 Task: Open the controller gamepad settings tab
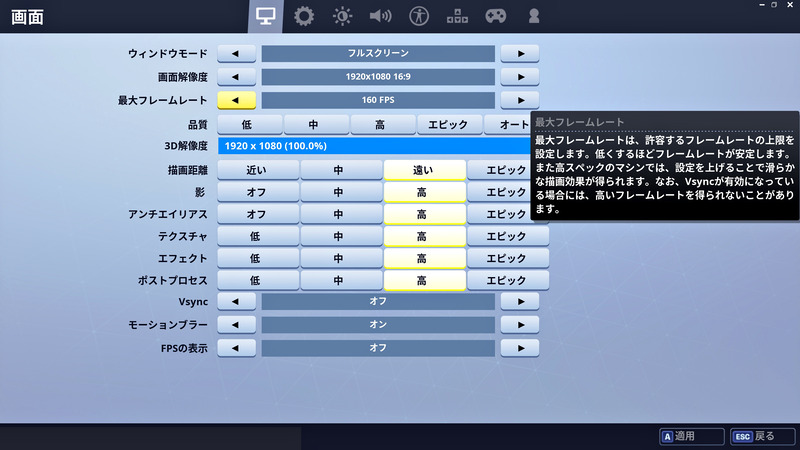(495, 16)
